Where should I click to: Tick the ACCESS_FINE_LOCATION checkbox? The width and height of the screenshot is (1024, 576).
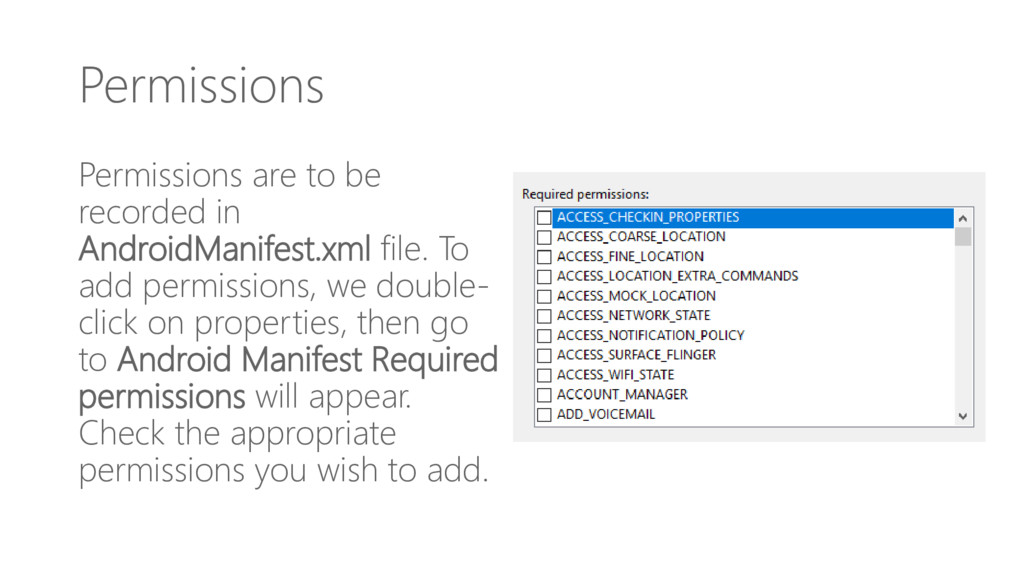(x=544, y=257)
